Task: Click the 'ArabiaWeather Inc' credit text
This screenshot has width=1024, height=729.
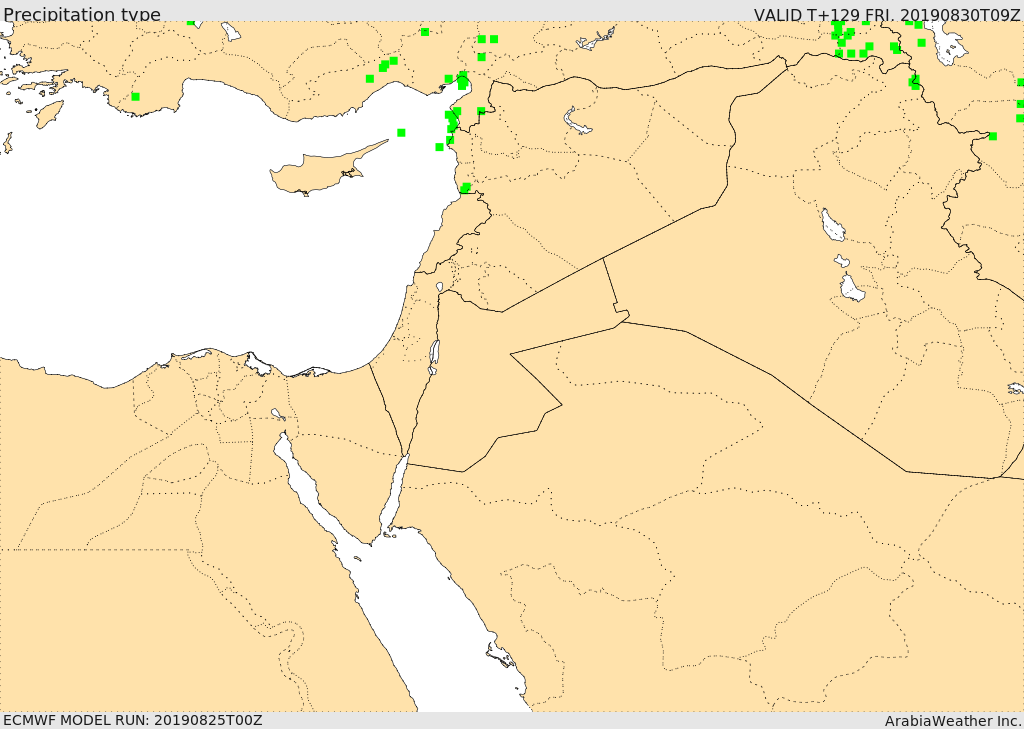Action: coord(952,721)
